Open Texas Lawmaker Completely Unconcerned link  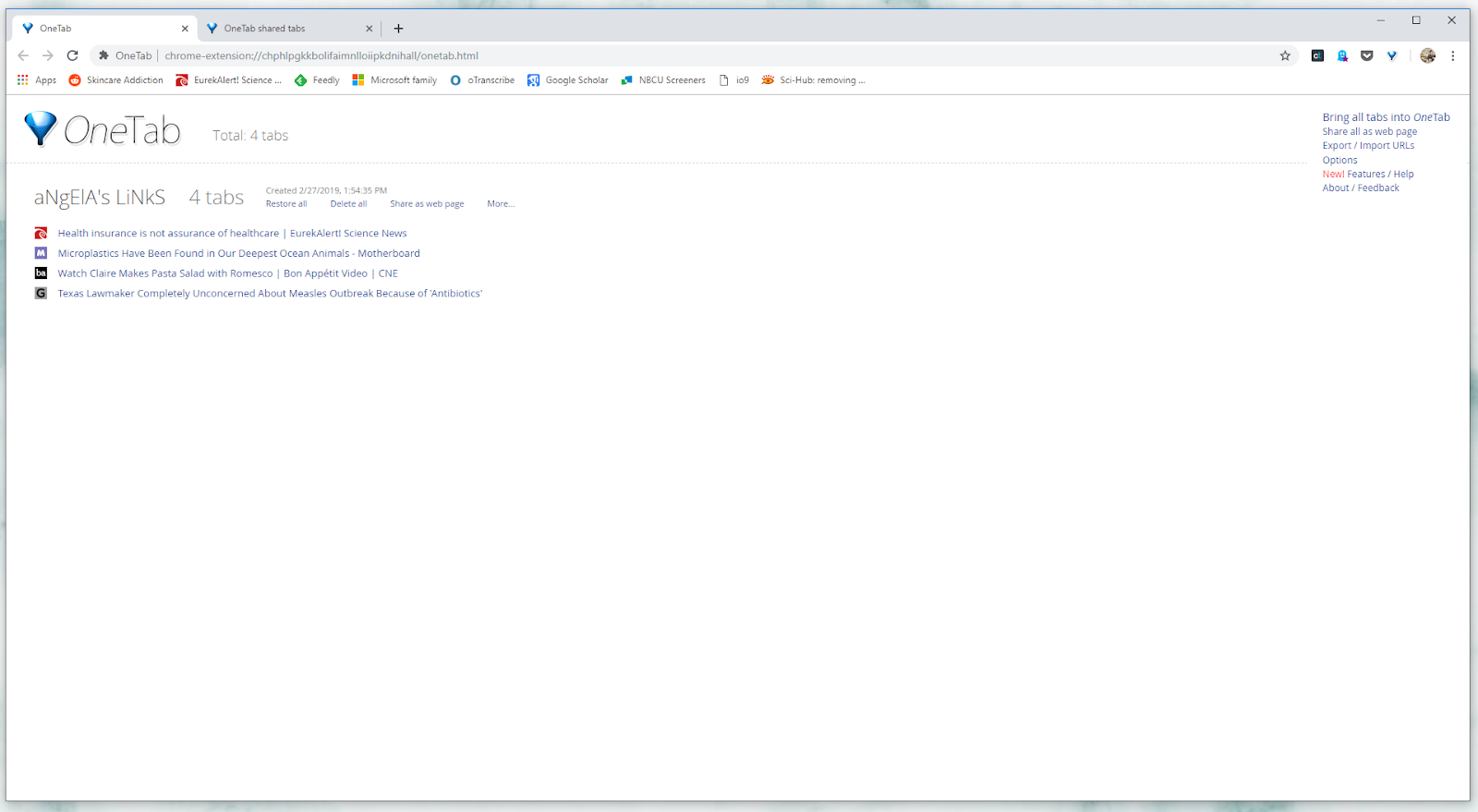click(270, 294)
